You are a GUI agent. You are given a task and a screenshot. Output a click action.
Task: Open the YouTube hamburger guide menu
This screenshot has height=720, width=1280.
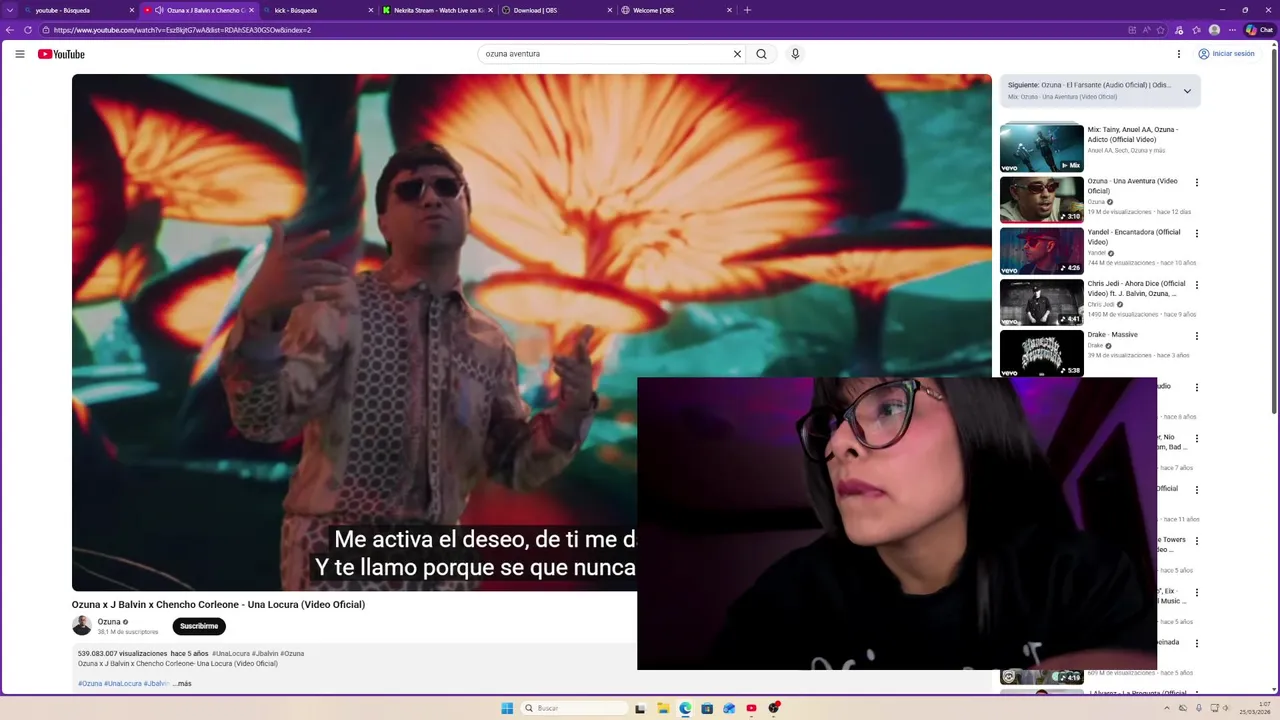click(x=20, y=54)
